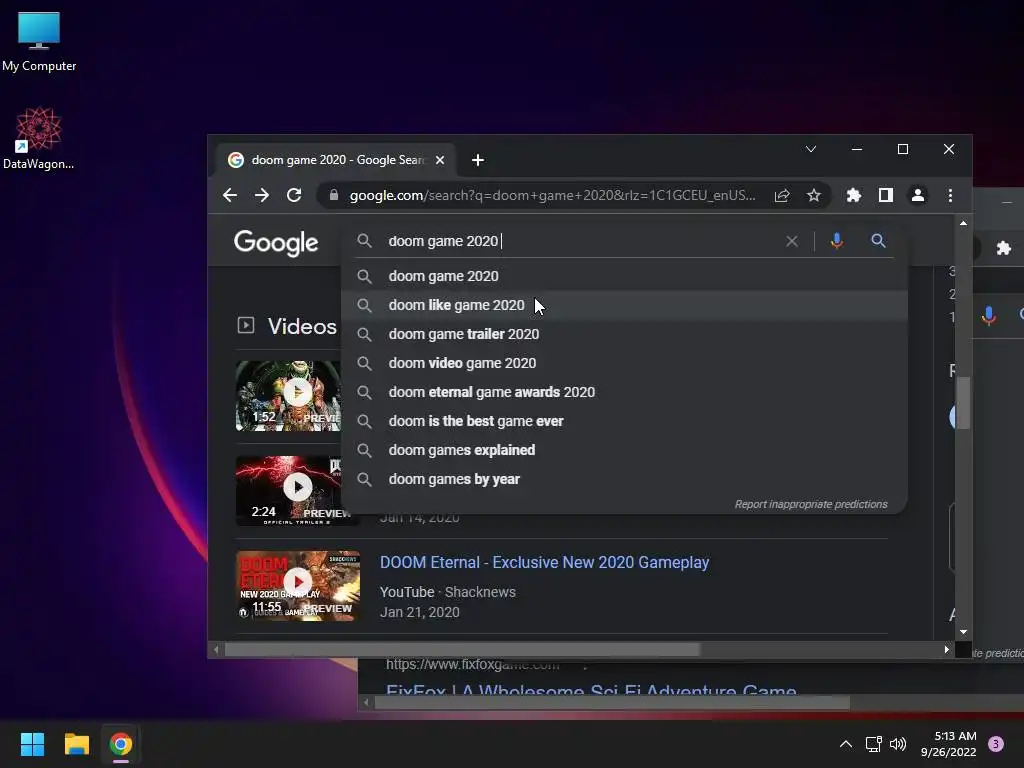Open Windows Start menu

(32, 744)
